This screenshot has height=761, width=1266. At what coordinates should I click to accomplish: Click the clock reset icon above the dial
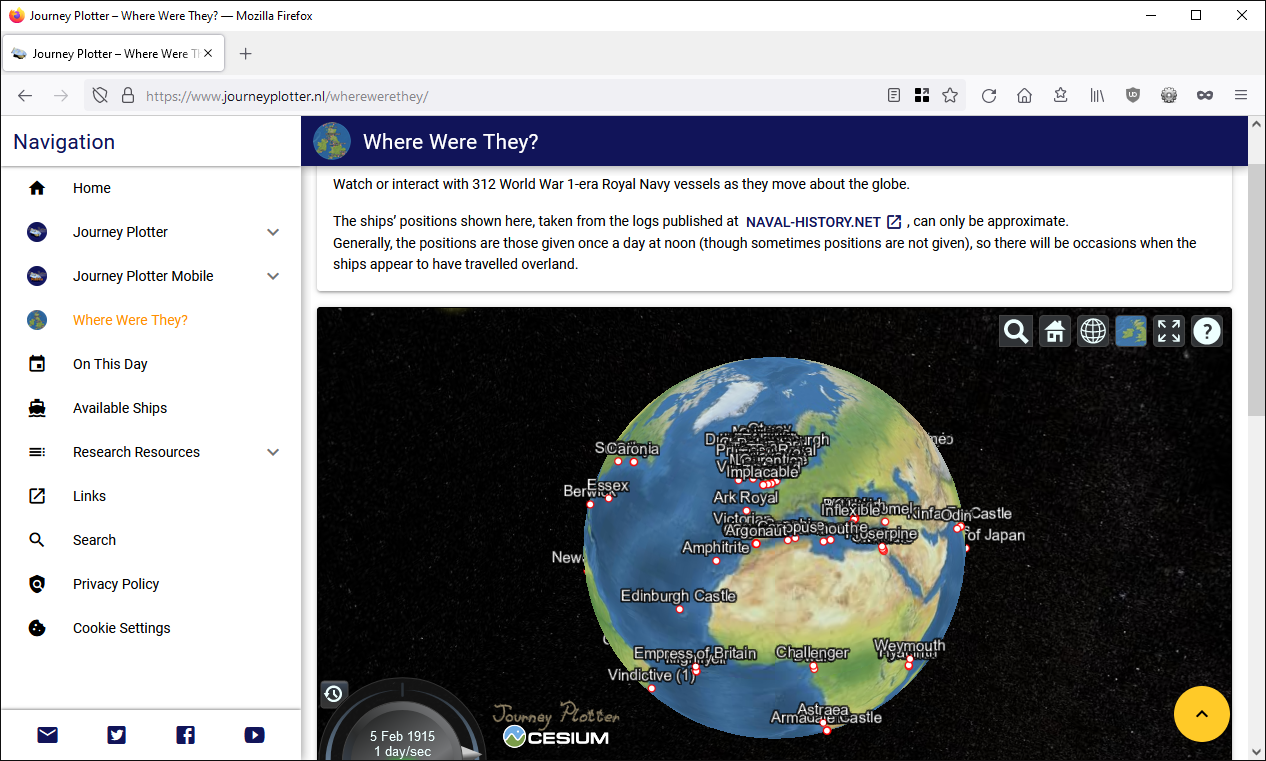334,694
